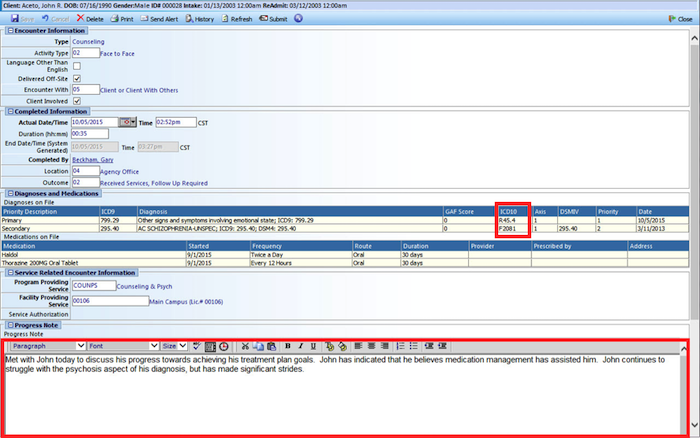Click the blue round help icon after Submit

point(299,18)
